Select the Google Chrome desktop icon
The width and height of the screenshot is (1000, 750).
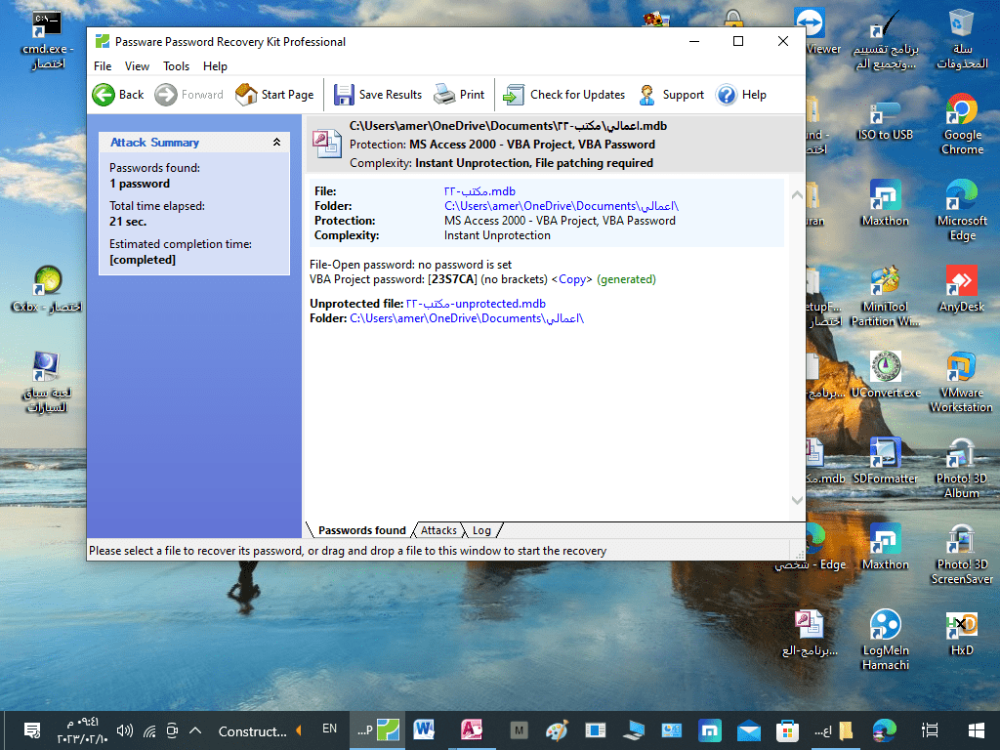pos(962,124)
